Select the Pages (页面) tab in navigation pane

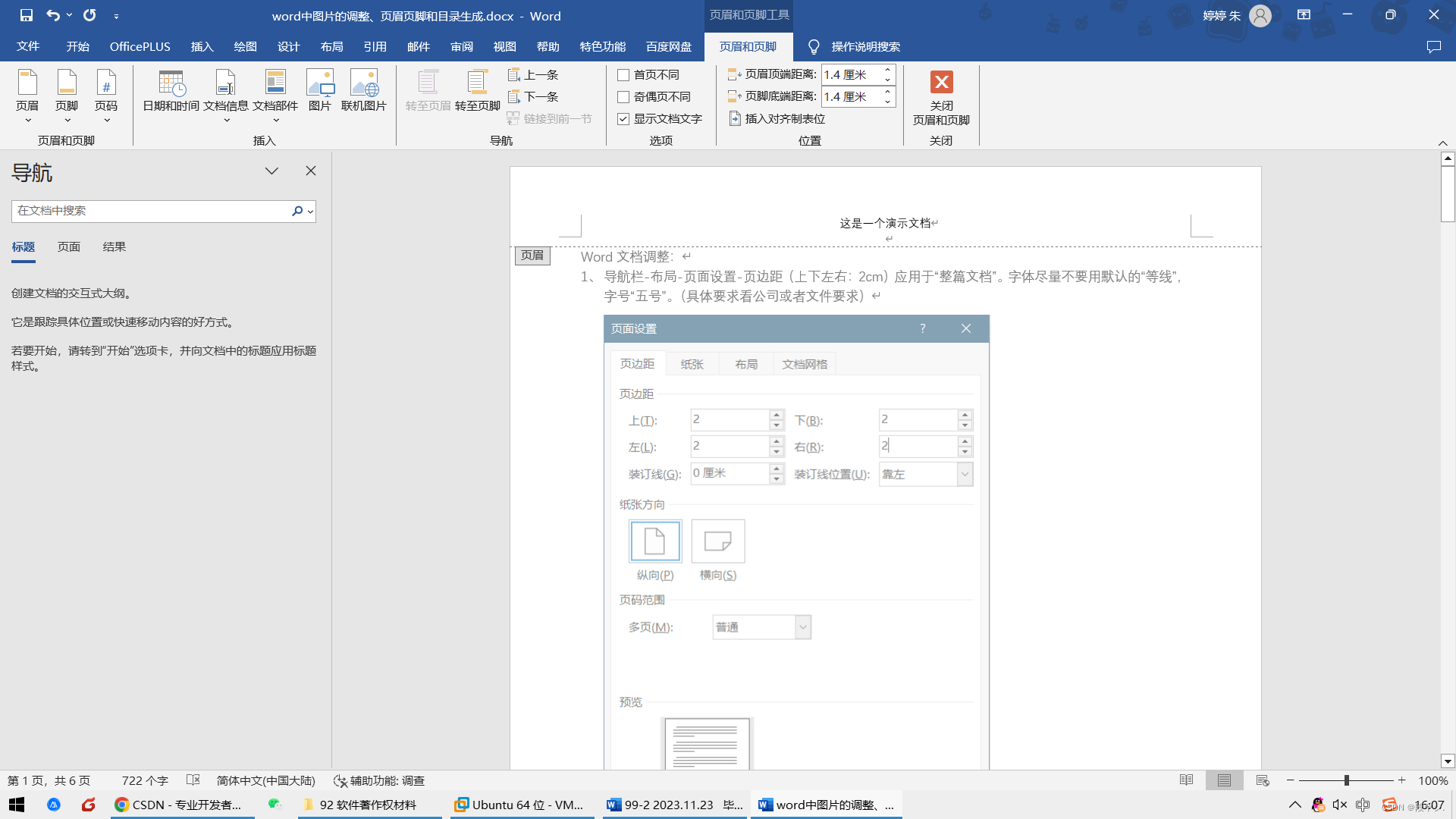coord(68,247)
